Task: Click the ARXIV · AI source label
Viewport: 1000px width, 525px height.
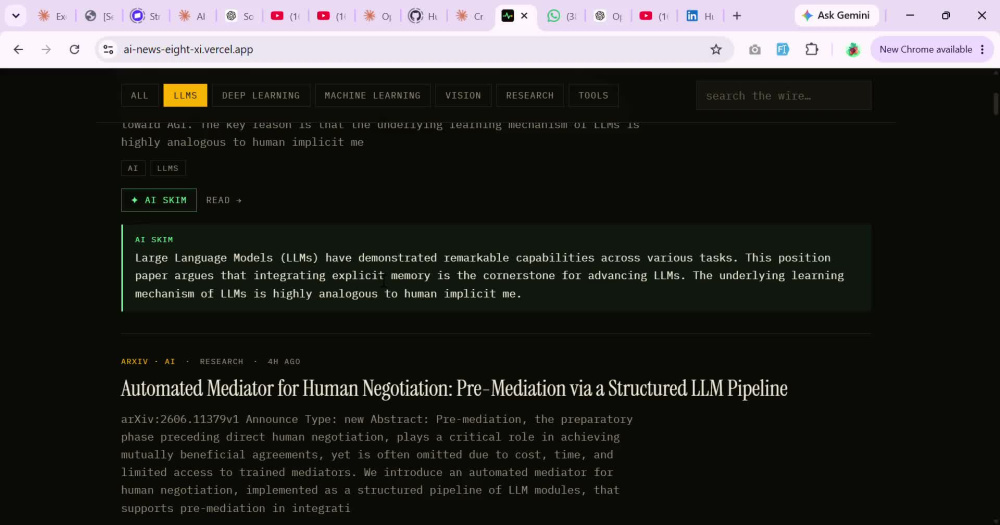Action: pyautogui.click(x=148, y=362)
